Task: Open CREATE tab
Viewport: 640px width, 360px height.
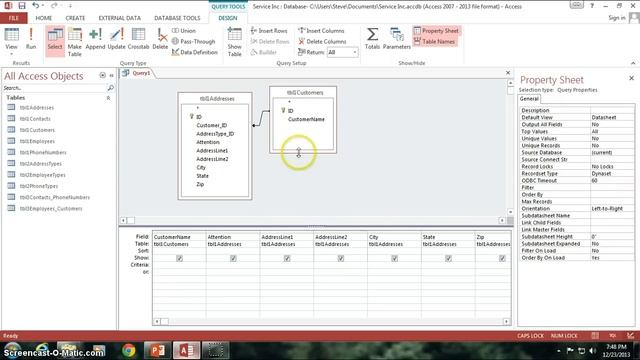Action: [76, 18]
